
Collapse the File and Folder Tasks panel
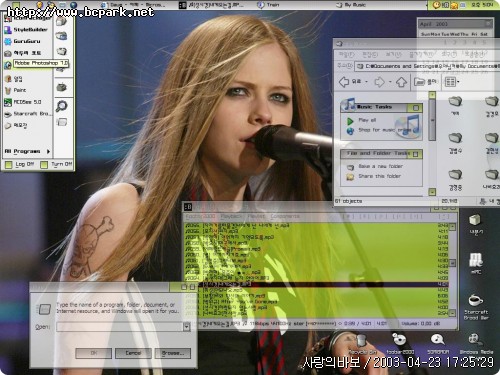415,154
